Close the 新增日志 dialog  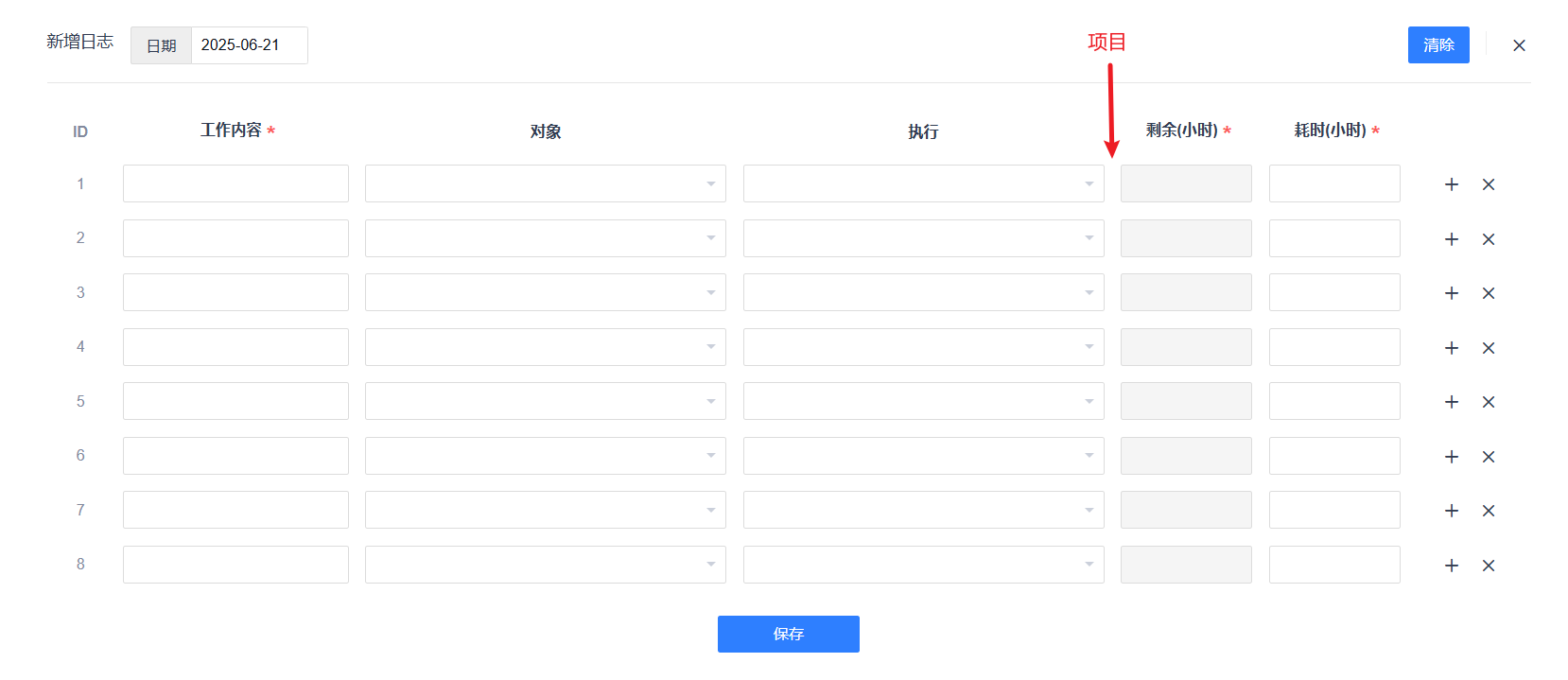[x=1519, y=45]
